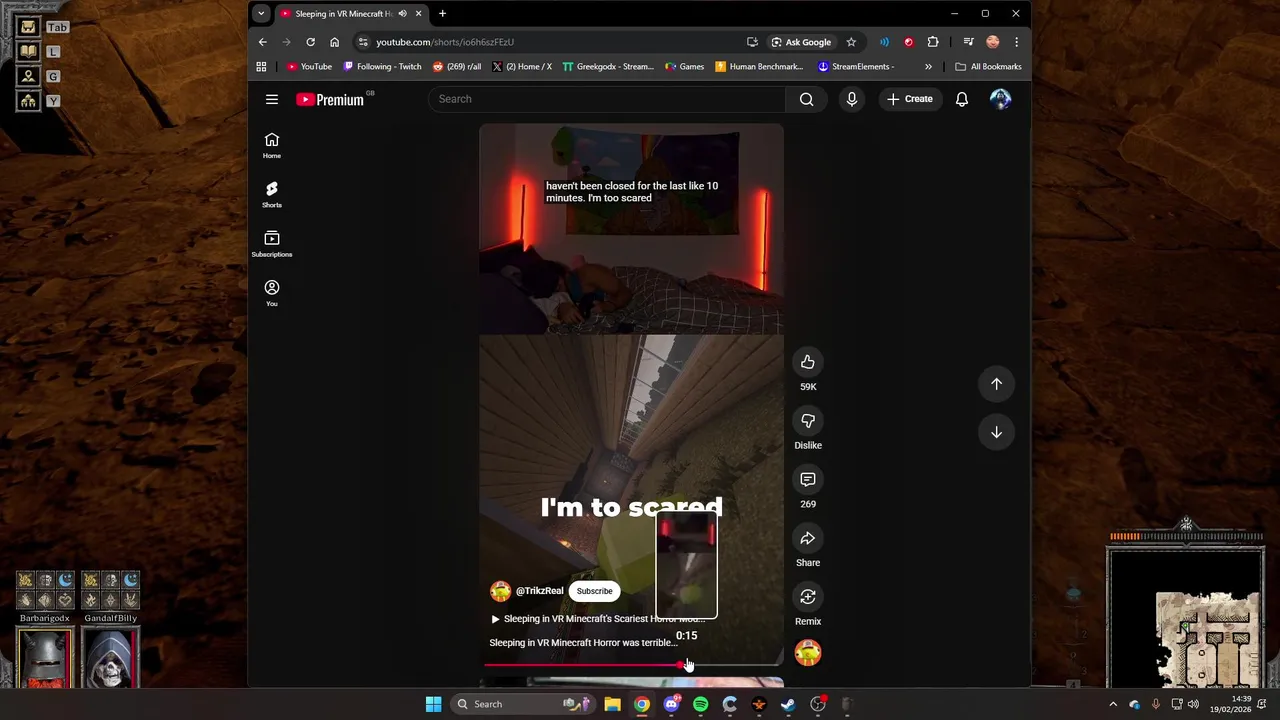This screenshot has width=1280, height=720.
Task: Reload the page in Chrome
Action: [310, 42]
